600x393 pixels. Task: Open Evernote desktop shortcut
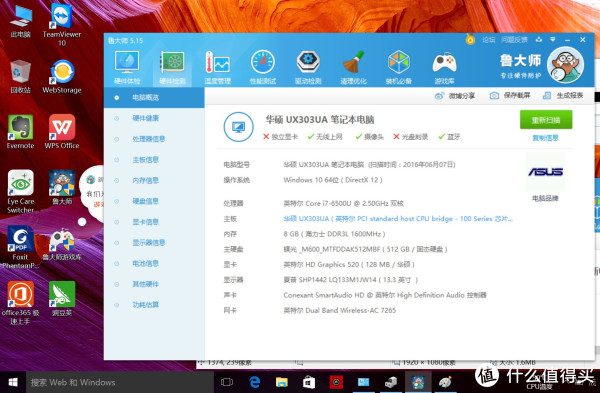pyautogui.click(x=21, y=132)
